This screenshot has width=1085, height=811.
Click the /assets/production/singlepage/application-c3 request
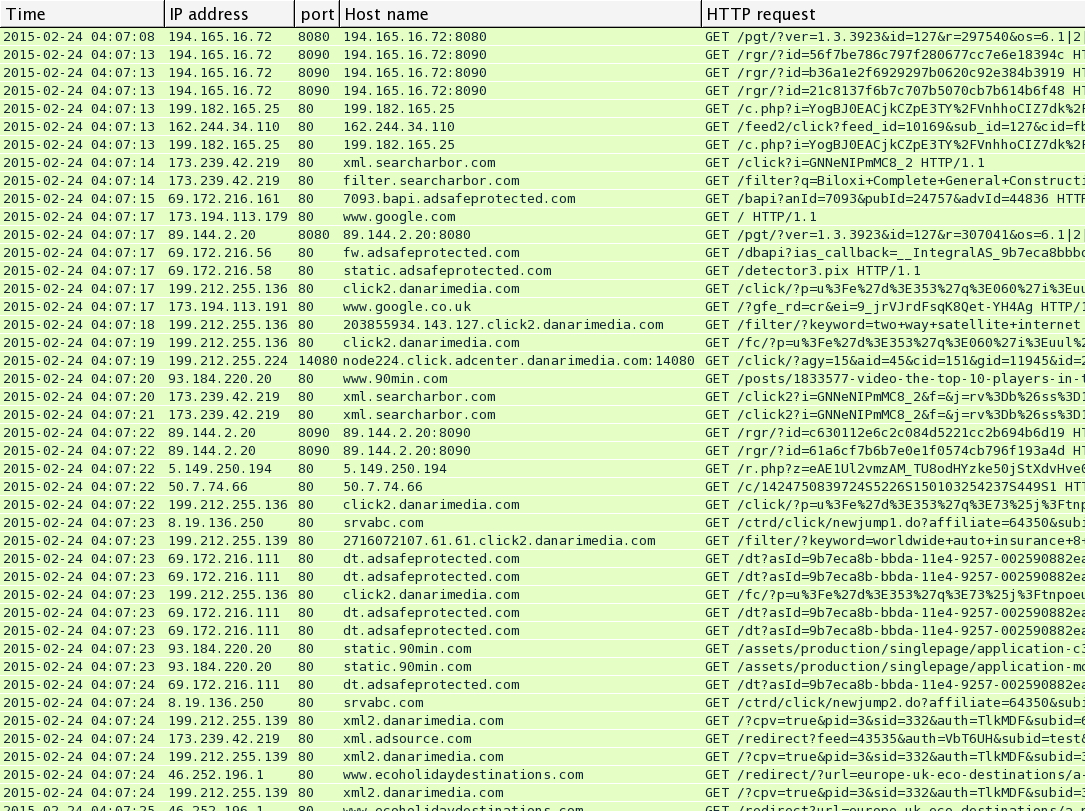point(895,648)
